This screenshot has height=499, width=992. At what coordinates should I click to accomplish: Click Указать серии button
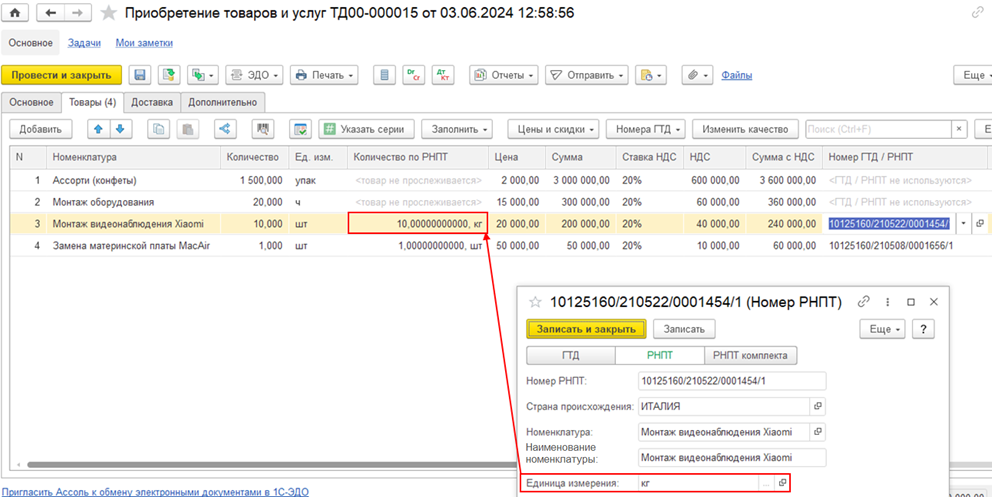366,129
